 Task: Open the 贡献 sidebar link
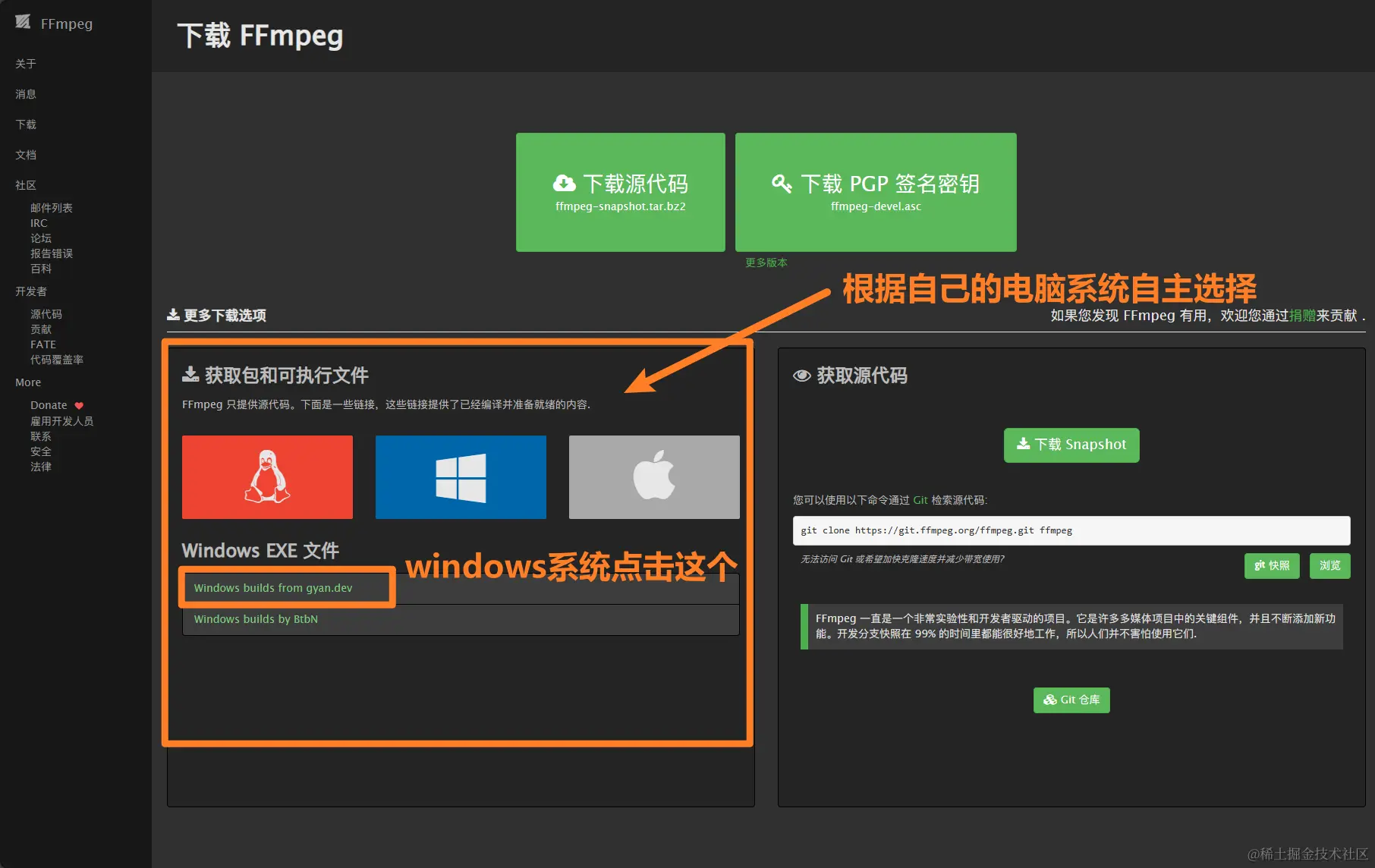(x=41, y=329)
